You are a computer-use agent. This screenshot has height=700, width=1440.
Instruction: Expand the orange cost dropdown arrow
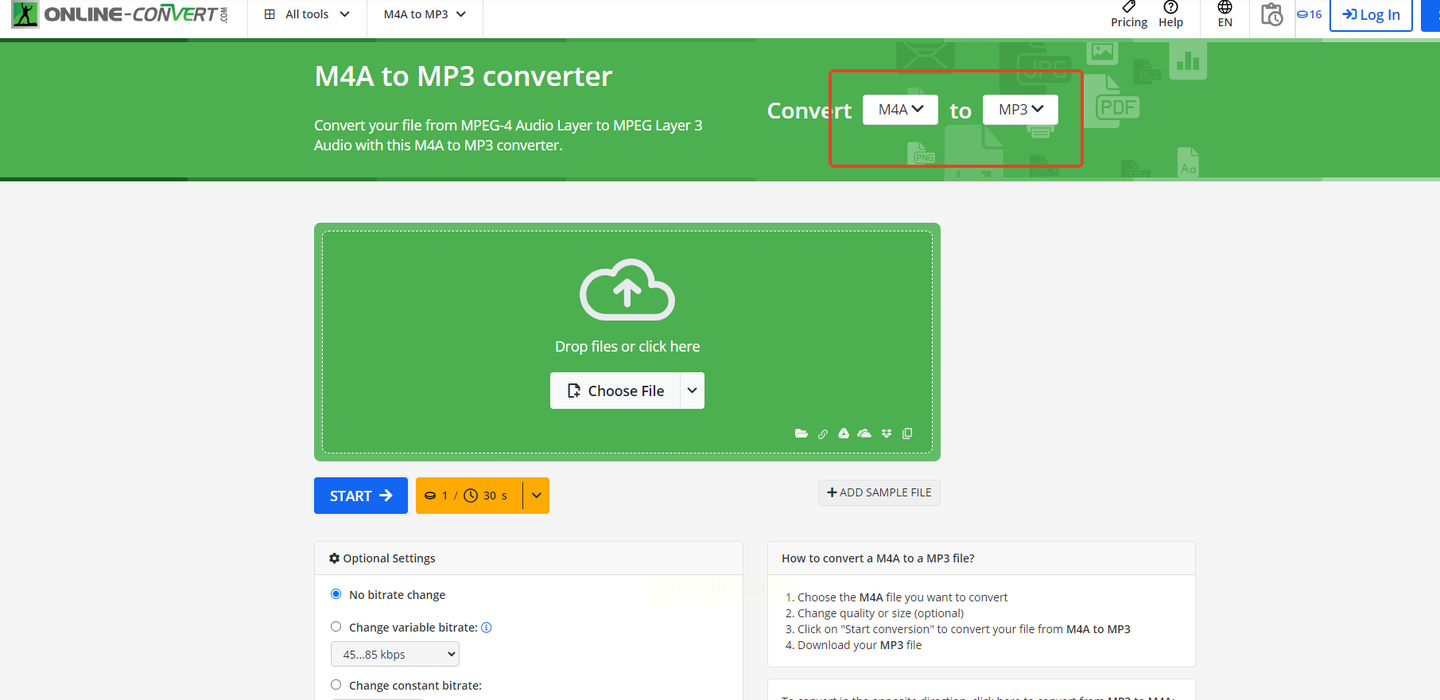click(x=537, y=496)
